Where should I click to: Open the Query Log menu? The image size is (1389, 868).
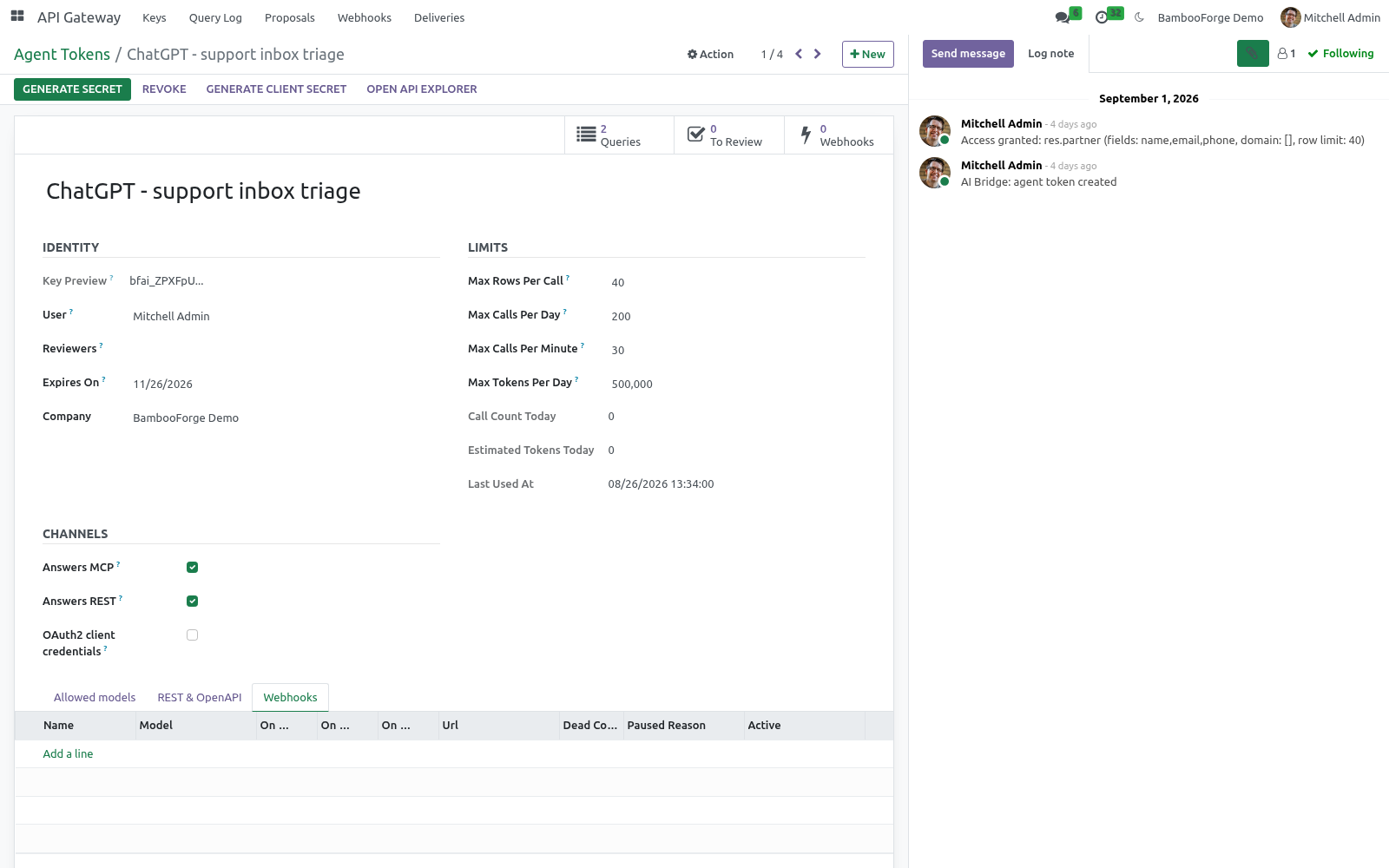(x=215, y=17)
